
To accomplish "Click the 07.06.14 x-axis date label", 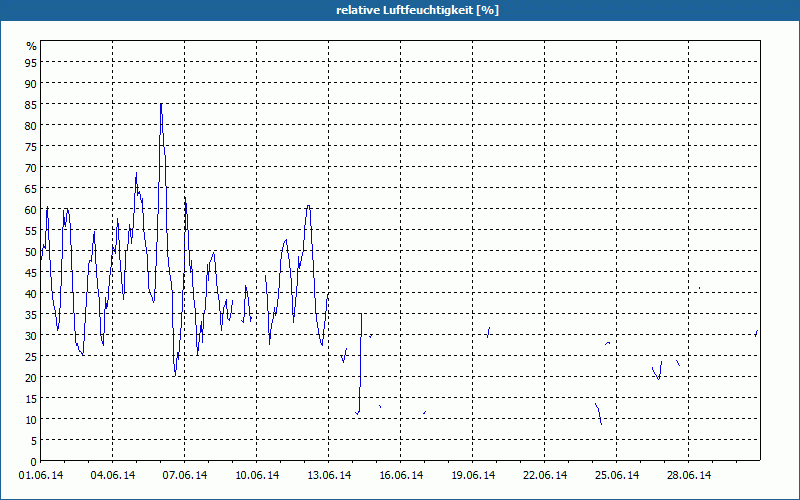I will 185,475.
